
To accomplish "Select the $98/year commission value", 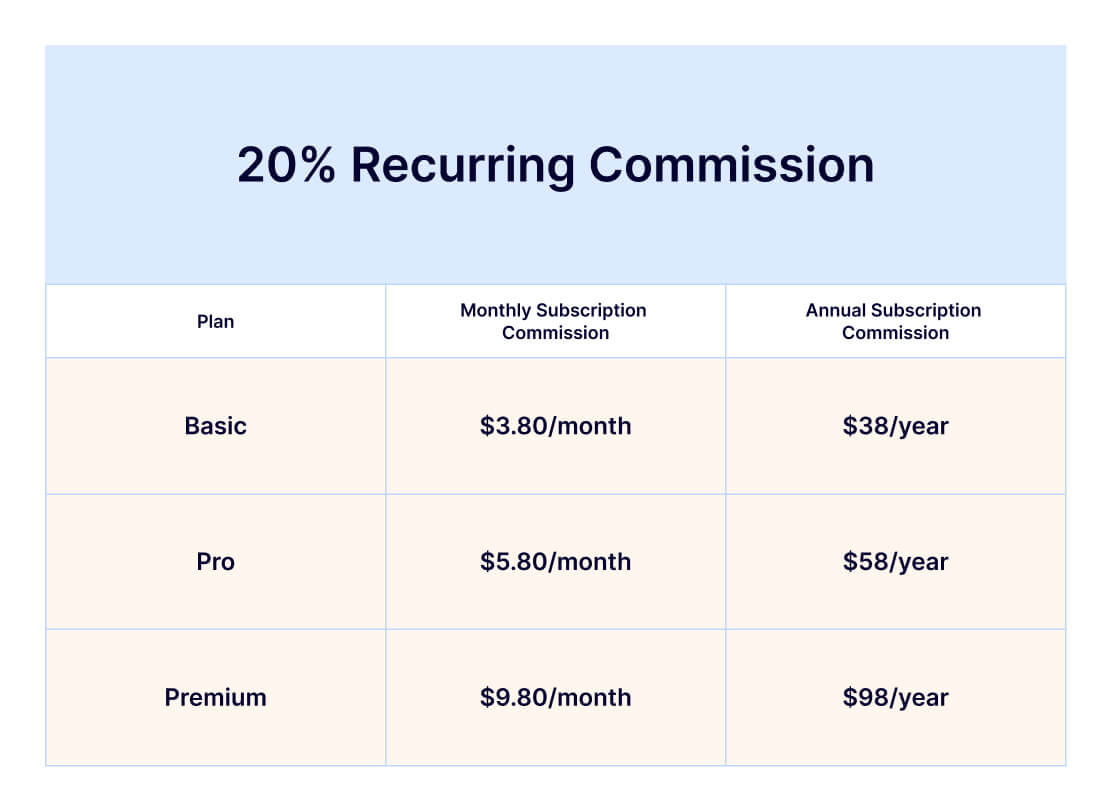I will [895, 698].
